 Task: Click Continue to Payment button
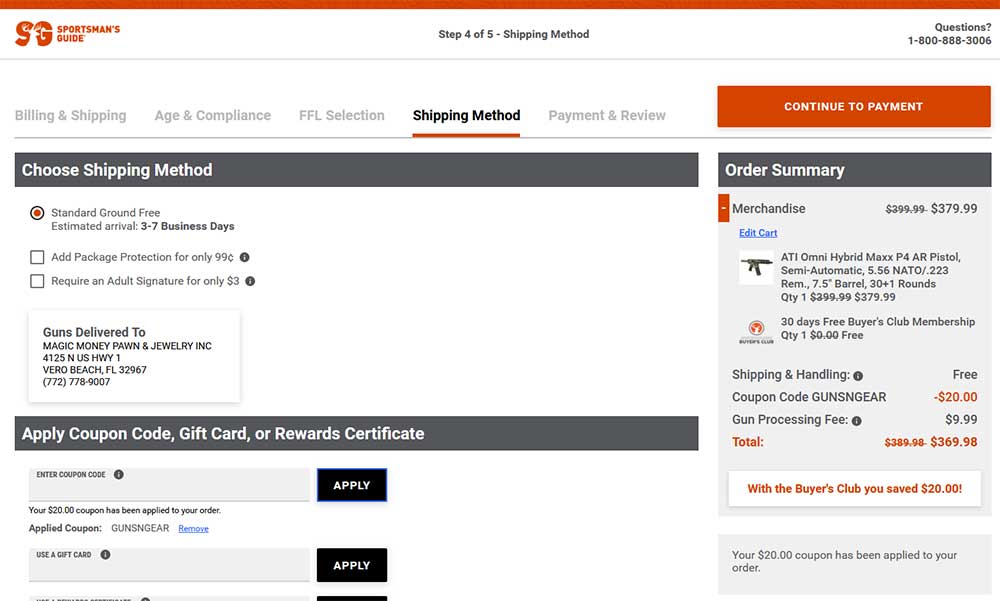click(x=854, y=107)
